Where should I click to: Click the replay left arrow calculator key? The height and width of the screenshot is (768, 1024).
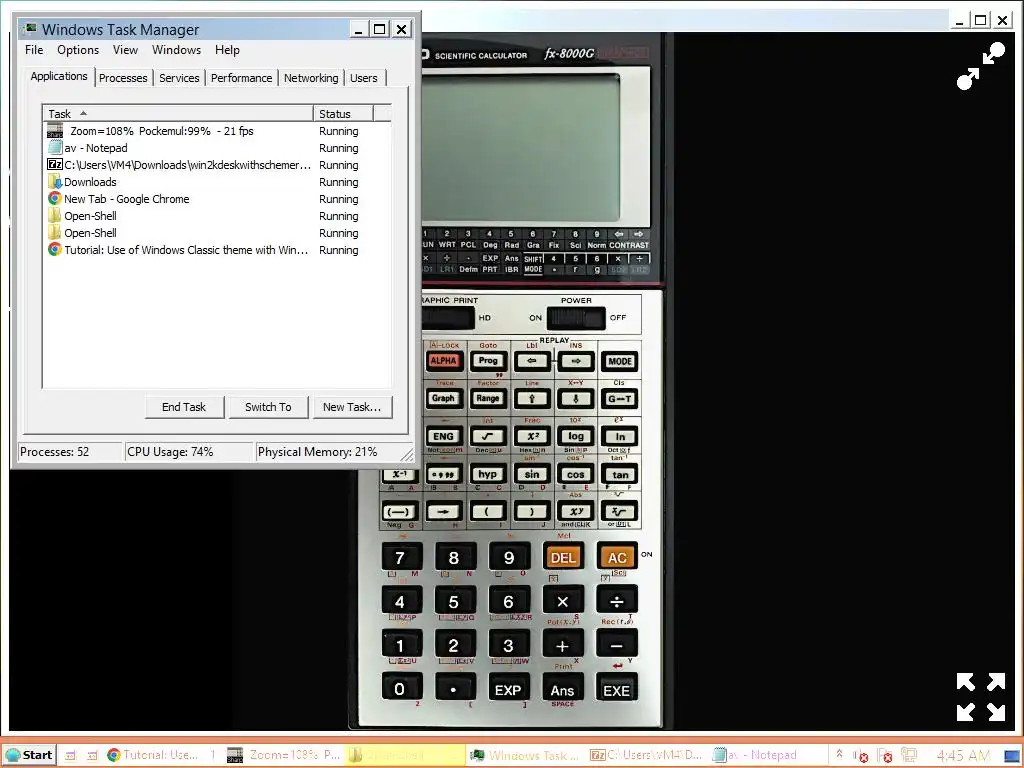coord(532,360)
